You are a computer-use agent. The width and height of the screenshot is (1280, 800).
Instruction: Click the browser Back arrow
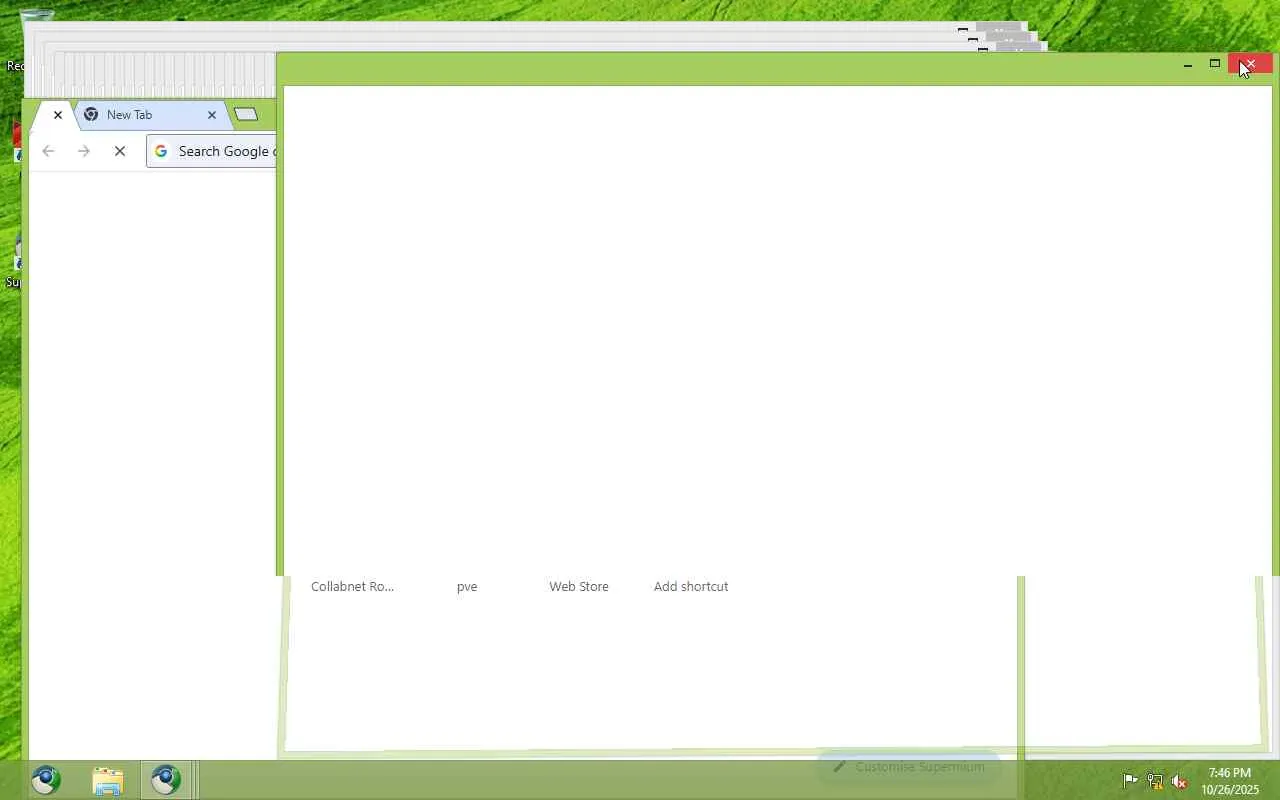tap(48, 151)
